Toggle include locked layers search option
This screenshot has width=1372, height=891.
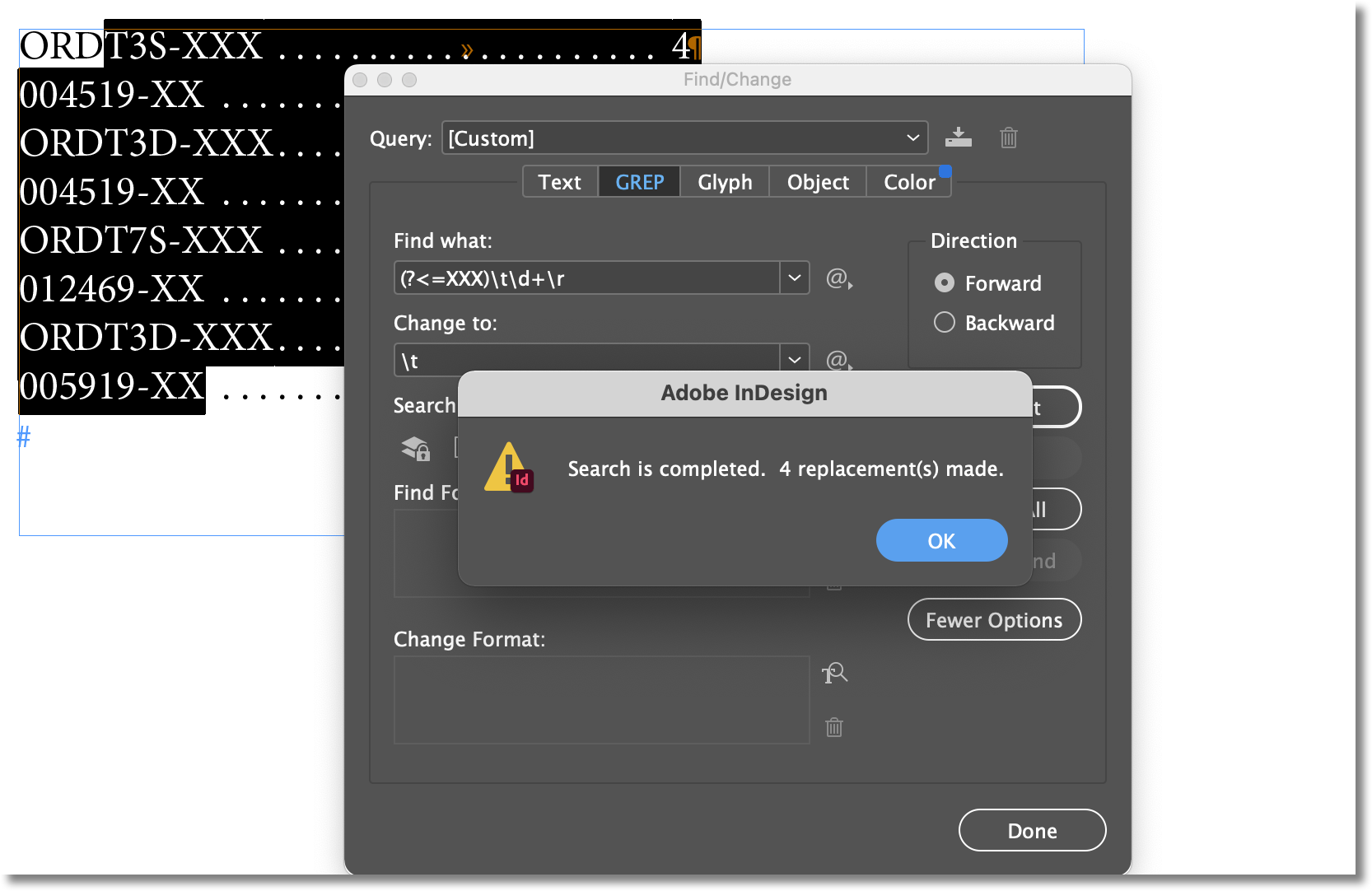pyautogui.click(x=415, y=450)
